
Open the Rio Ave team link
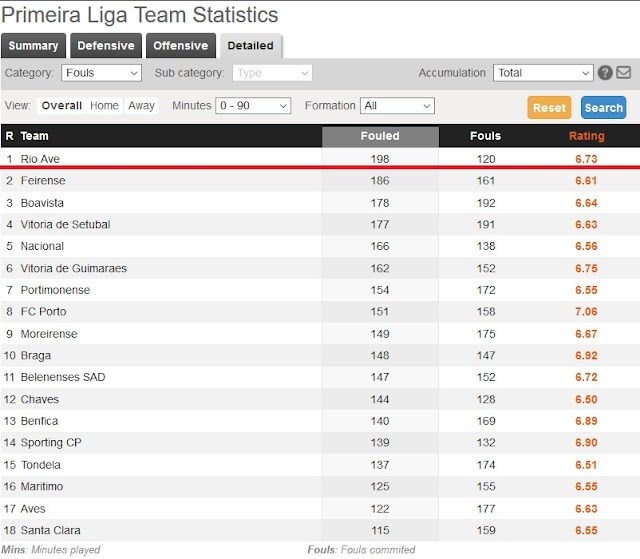(x=40, y=159)
